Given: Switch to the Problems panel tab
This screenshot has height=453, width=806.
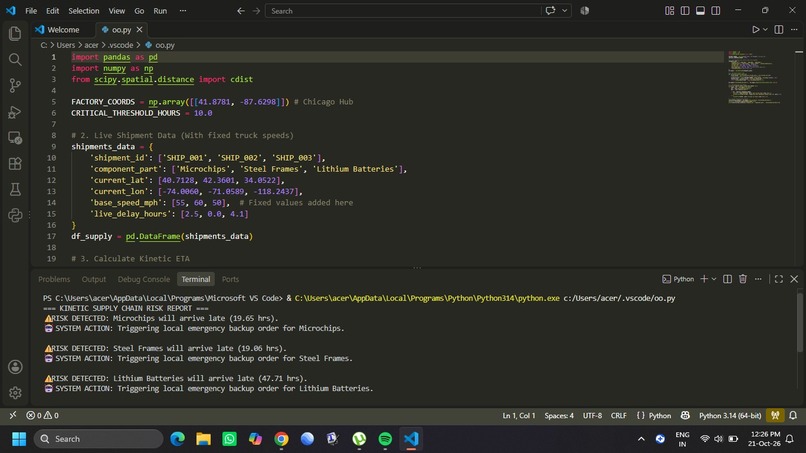Looking at the screenshot, I should point(54,279).
